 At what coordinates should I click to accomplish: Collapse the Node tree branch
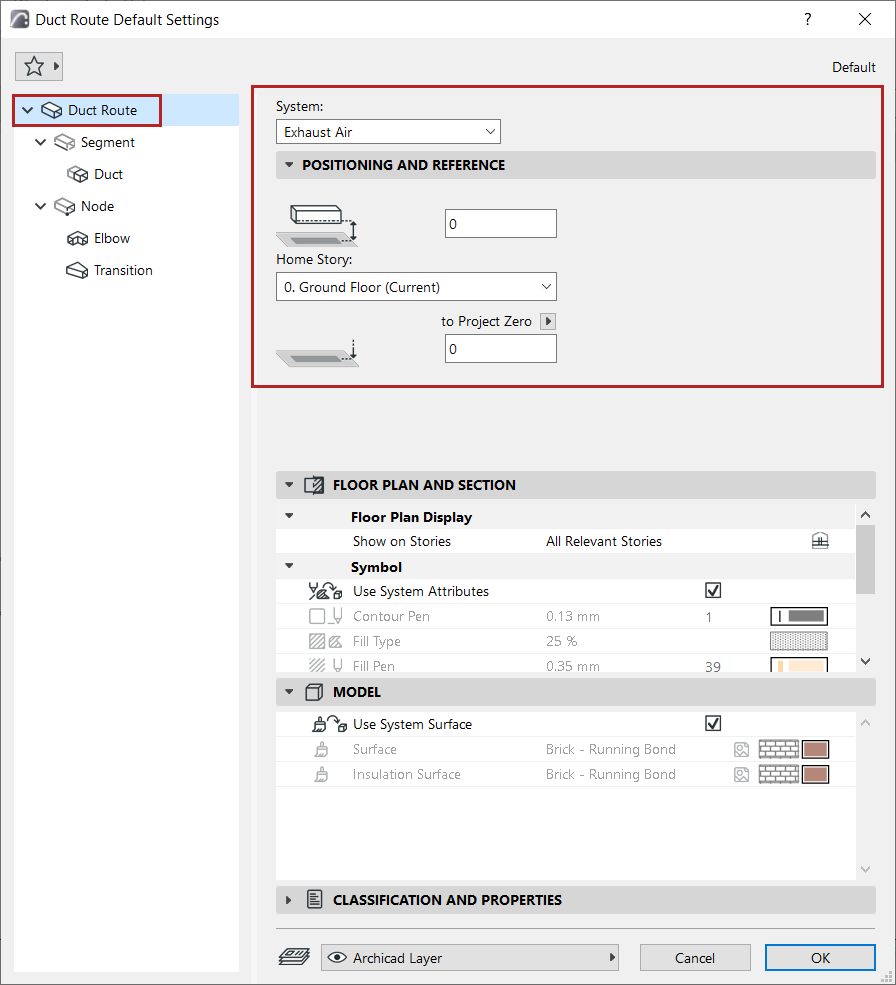[x=40, y=206]
